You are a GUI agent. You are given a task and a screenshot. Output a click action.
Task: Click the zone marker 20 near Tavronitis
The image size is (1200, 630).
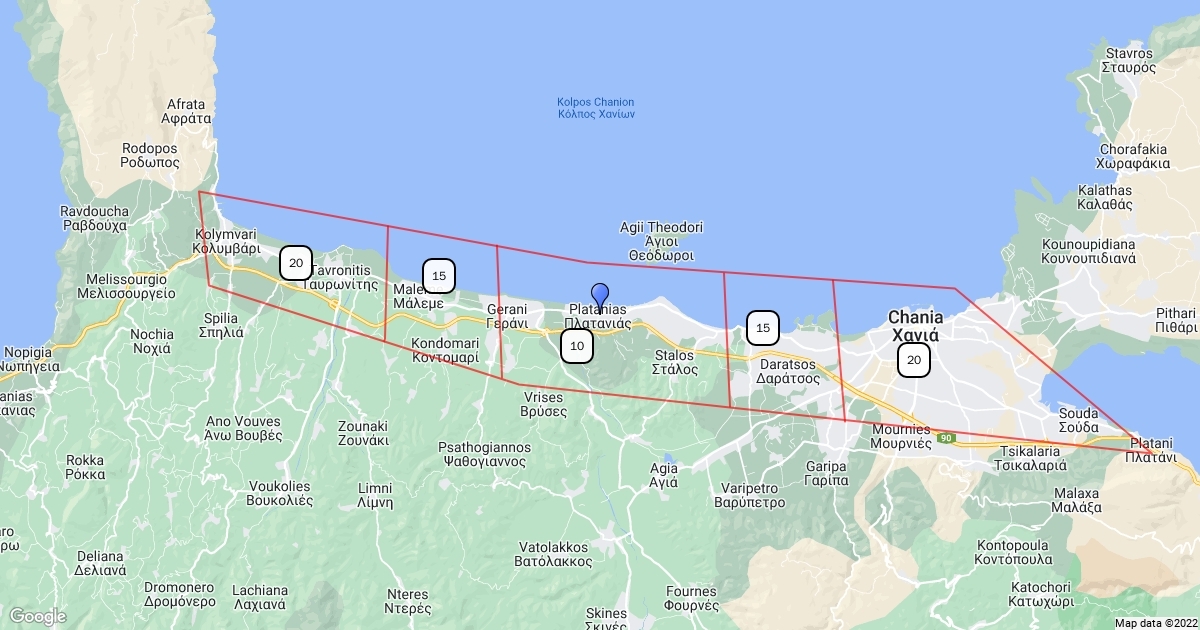(x=296, y=263)
